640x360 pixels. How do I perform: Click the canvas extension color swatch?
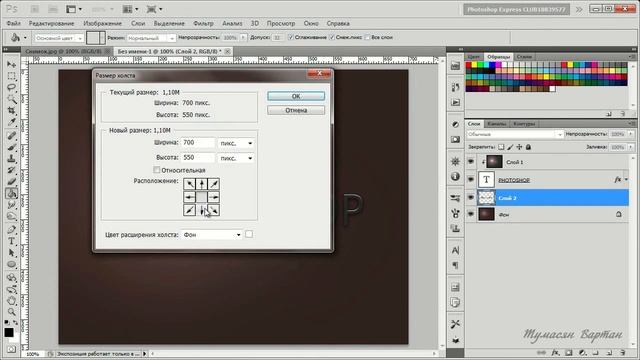[x=249, y=234]
